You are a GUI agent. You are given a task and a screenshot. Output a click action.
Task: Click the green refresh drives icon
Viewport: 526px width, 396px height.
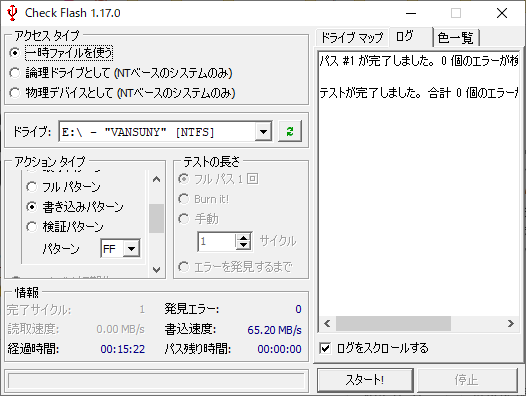click(x=290, y=131)
